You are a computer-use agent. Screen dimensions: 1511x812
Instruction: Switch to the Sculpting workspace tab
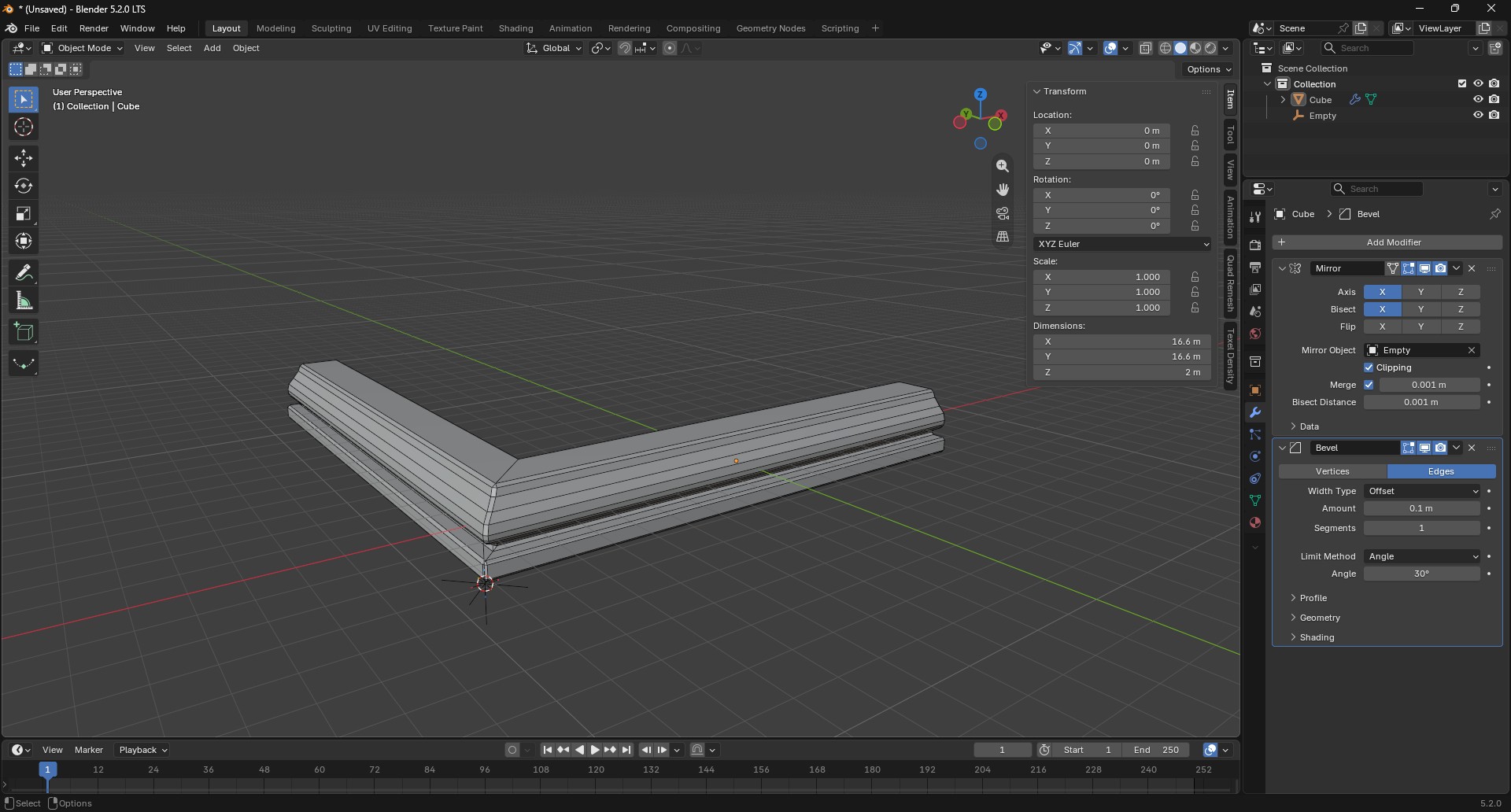click(x=331, y=28)
